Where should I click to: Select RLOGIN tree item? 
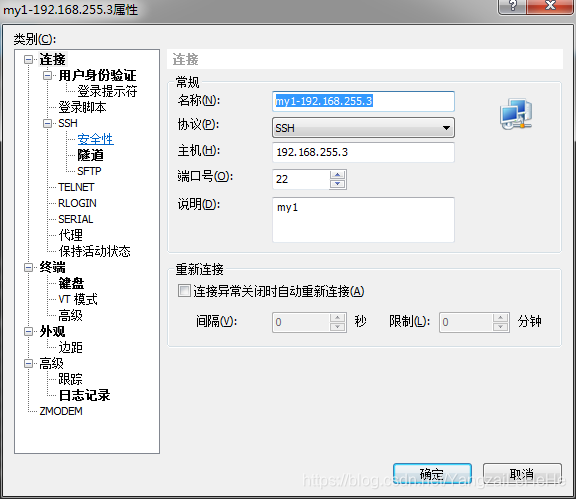[77, 203]
